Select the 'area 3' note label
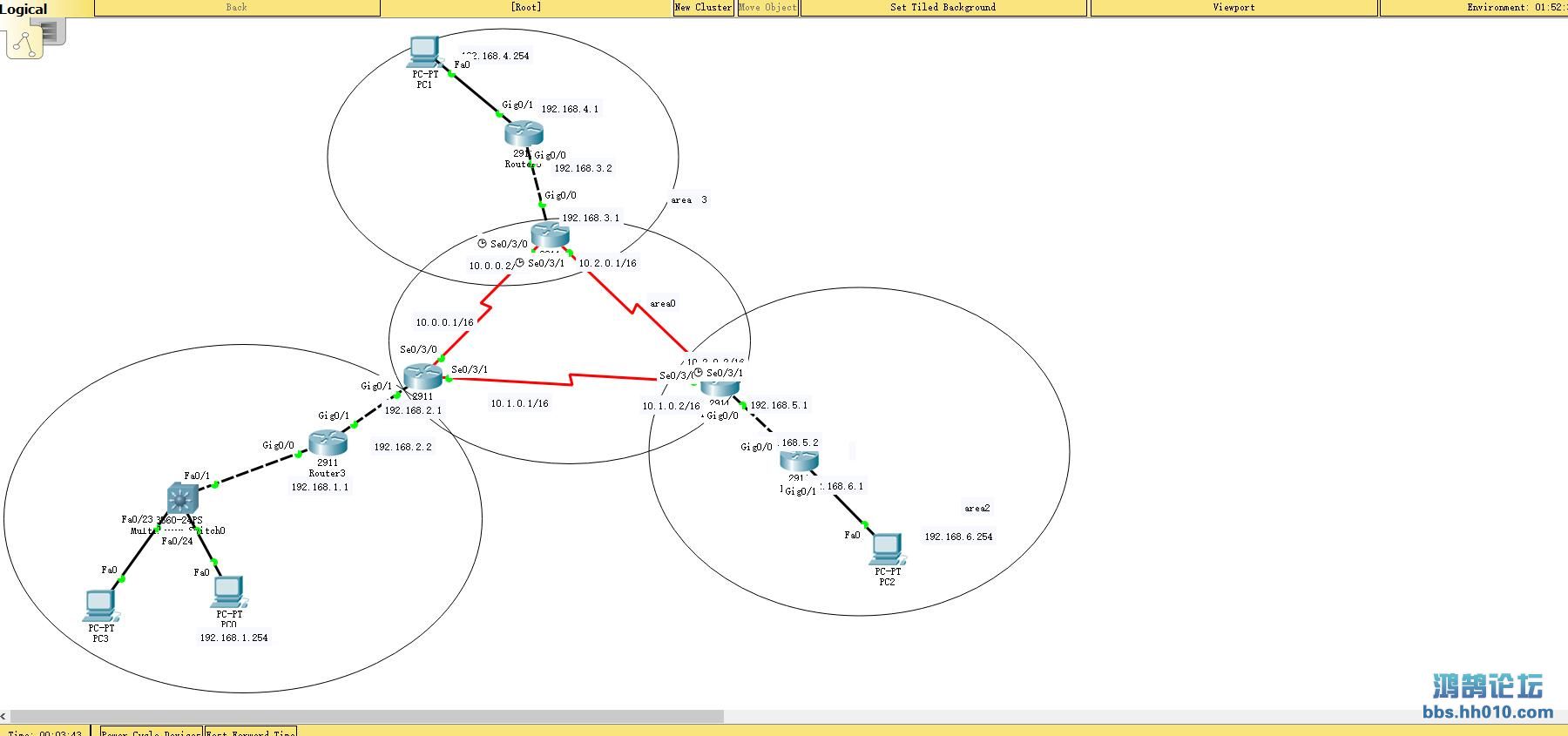Screen dimensions: 1568x736 [x=689, y=200]
